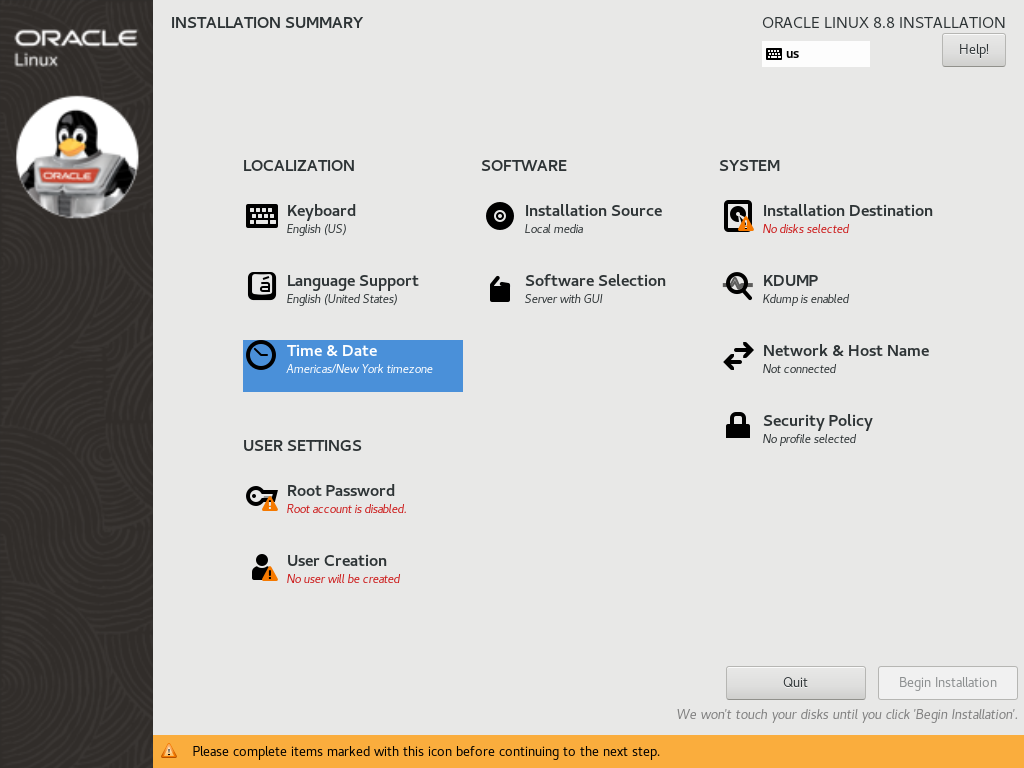This screenshot has width=1024, height=768.
Task: Click the 'English (US)' keyboard text
Action: 316,229
